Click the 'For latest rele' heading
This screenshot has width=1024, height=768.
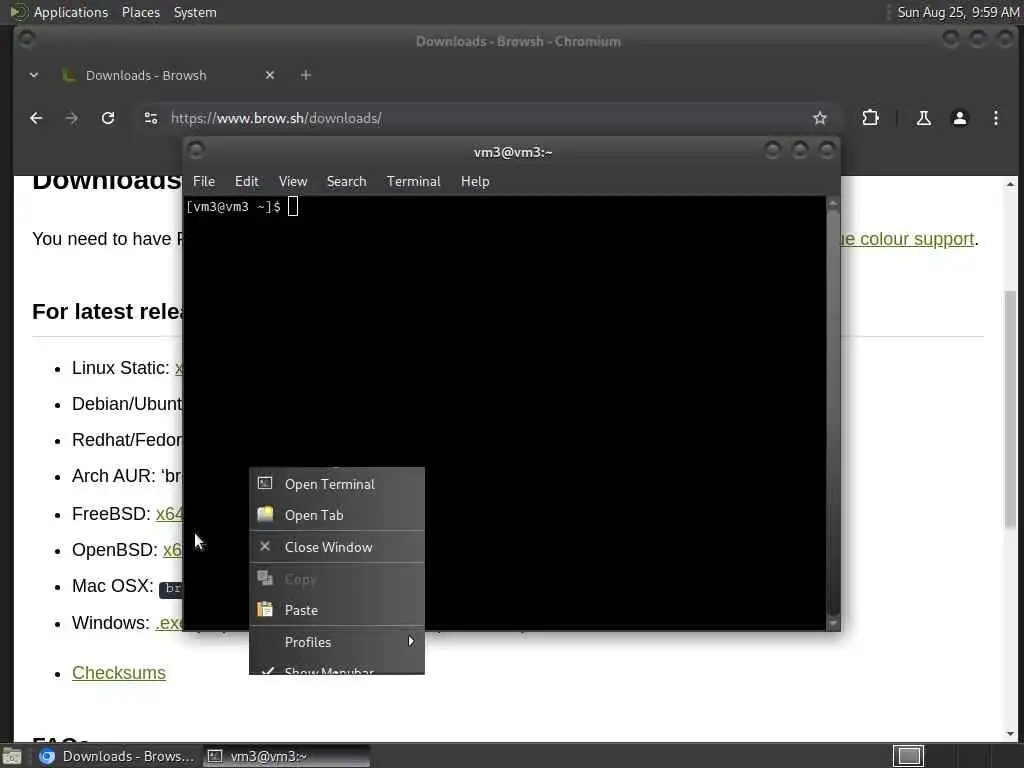coord(108,312)
